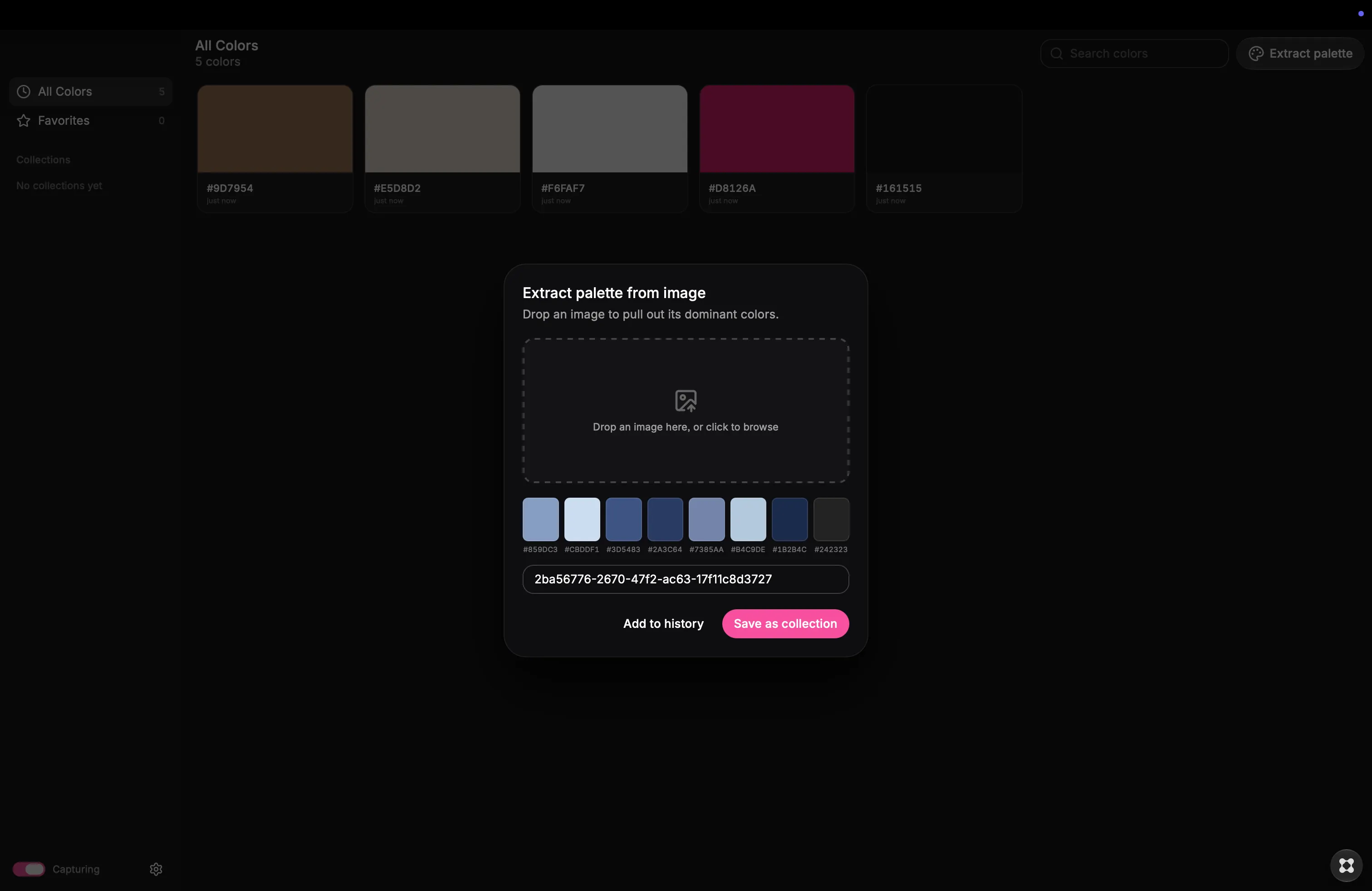
Task: Click the star icon beside Favorites
Action: click(x=24, y=121)
